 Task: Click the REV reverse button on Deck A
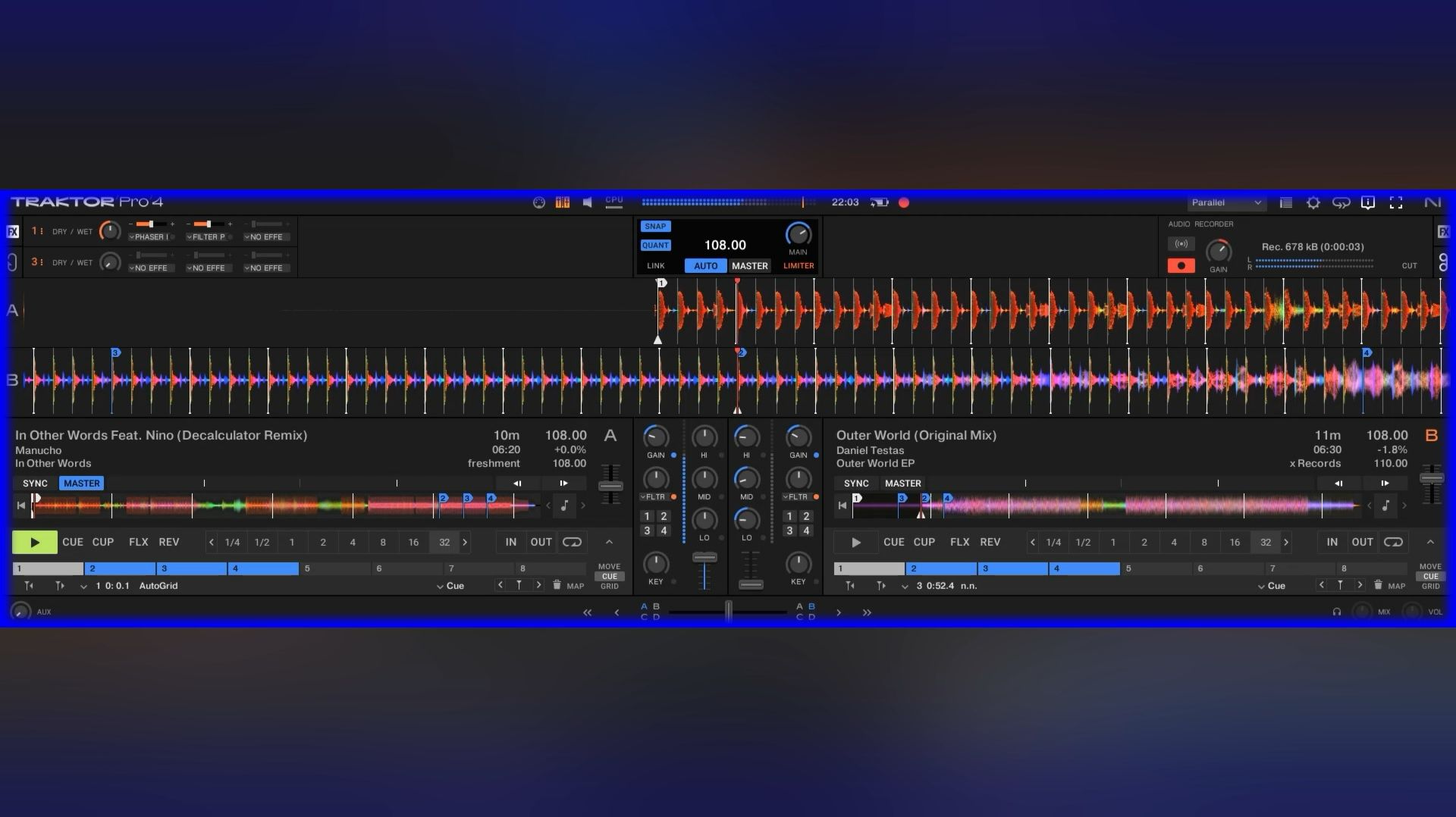click(168, 542)
